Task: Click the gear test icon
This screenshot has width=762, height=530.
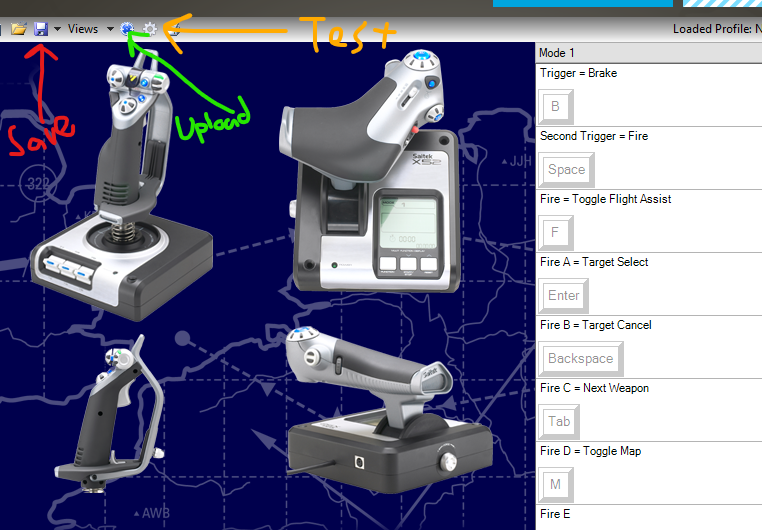Action: (x=150, y=29)
